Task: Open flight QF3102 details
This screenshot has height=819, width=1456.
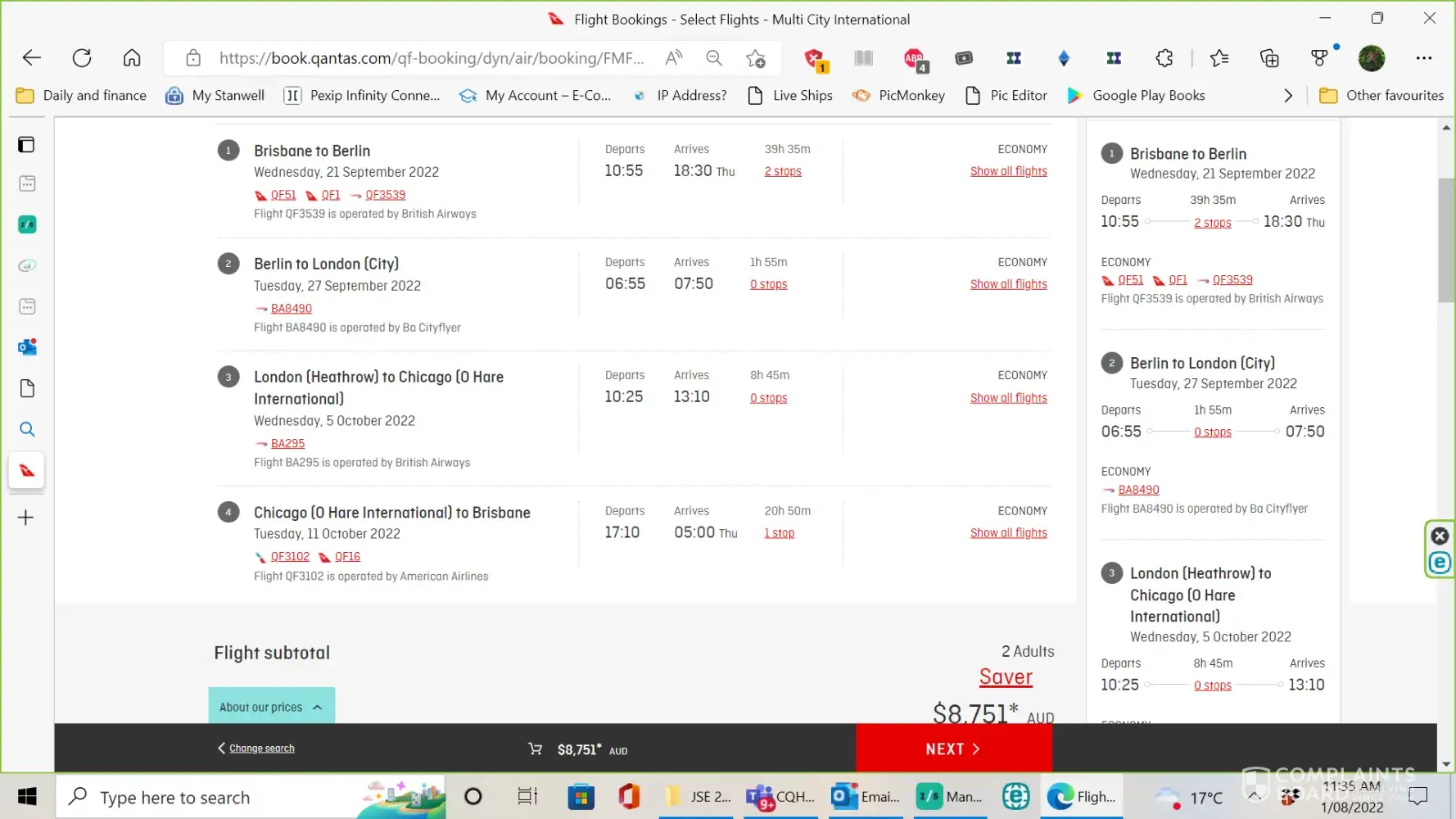Action: pyautogui.click(x=290, y=557)
